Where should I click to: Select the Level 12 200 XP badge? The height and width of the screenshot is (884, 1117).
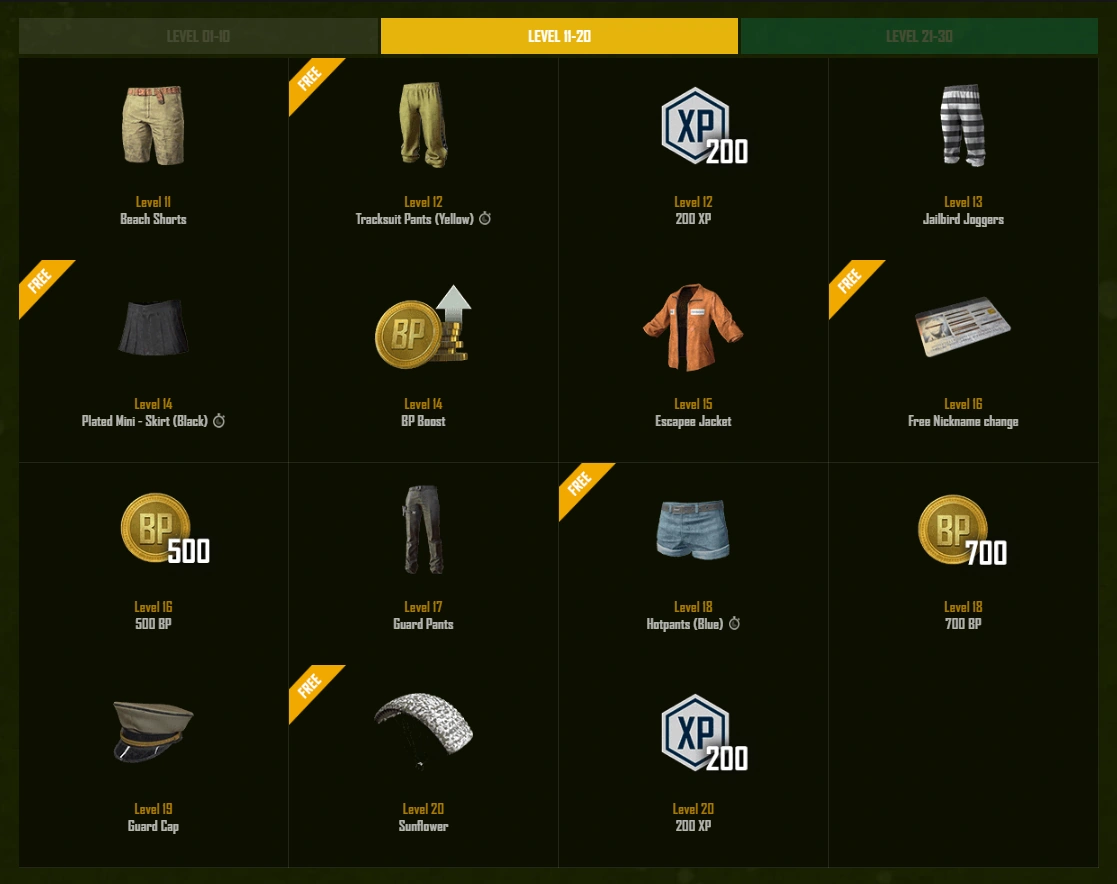[x=704, y=126]
